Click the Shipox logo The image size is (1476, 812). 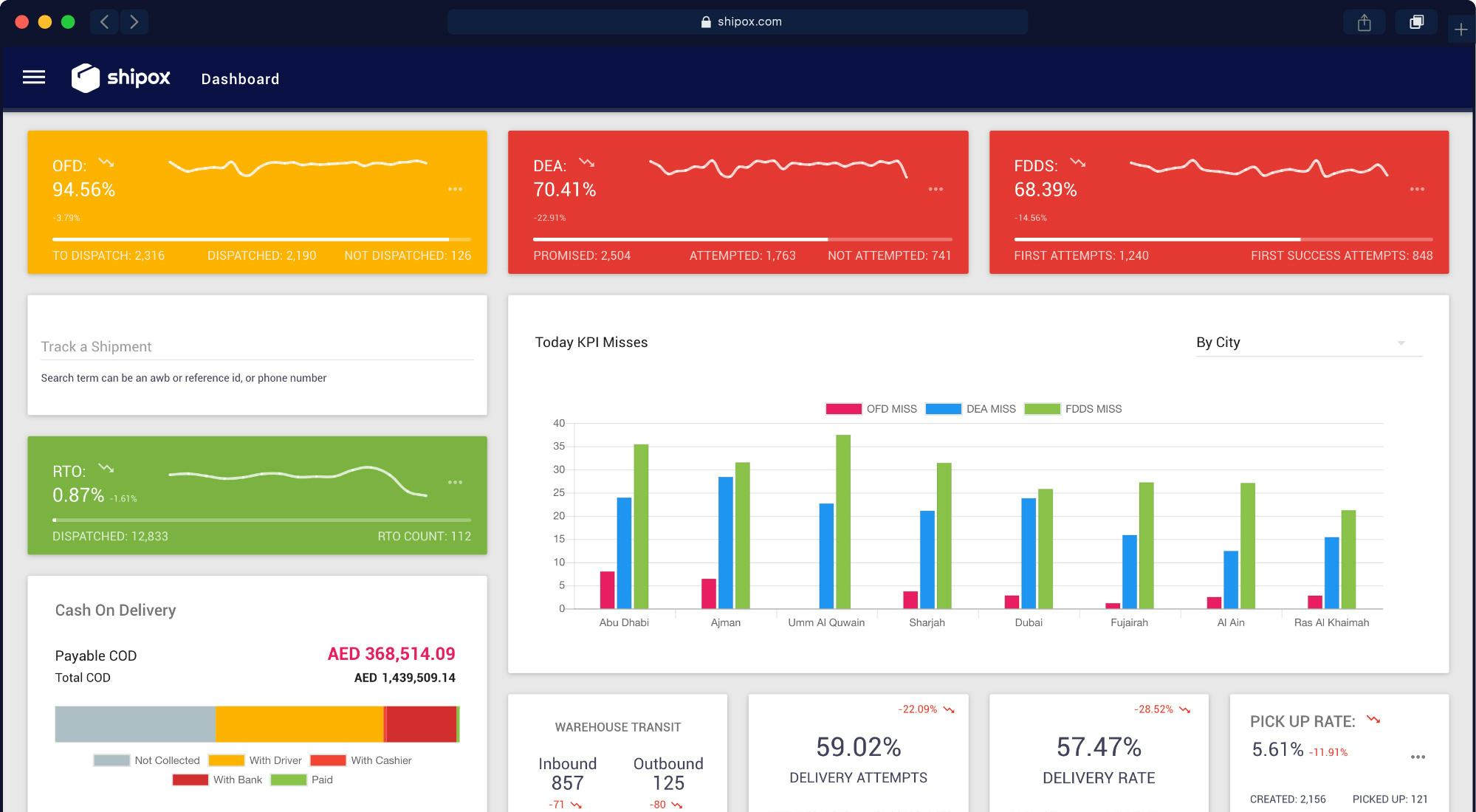pos(121,78)
